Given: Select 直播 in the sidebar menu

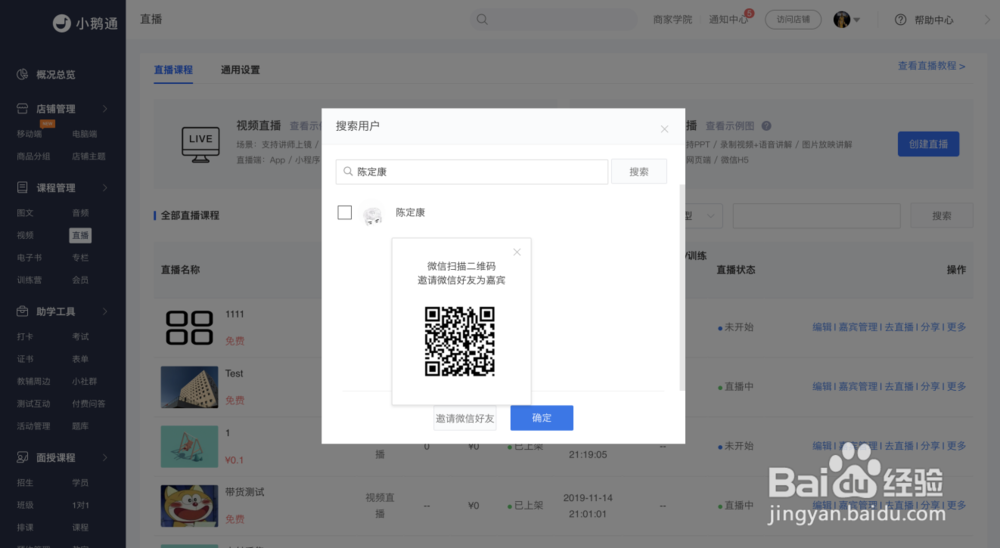Looking at the screenshot, I should [80, 235].
